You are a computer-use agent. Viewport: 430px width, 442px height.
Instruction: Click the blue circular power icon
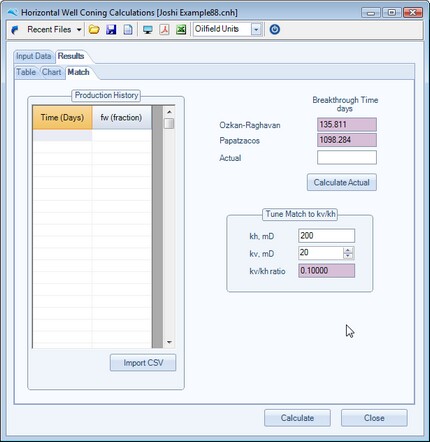275,30
